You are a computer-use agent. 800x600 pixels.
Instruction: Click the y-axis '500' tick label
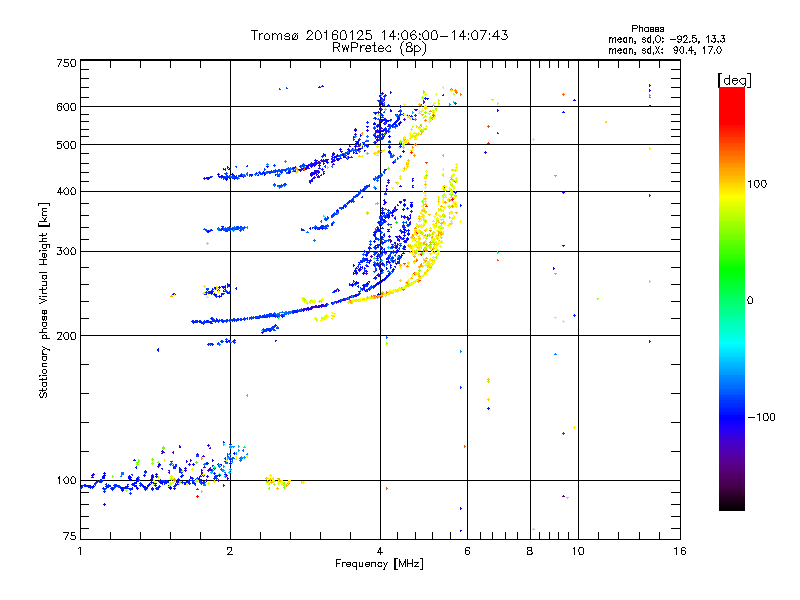[66, 145]
